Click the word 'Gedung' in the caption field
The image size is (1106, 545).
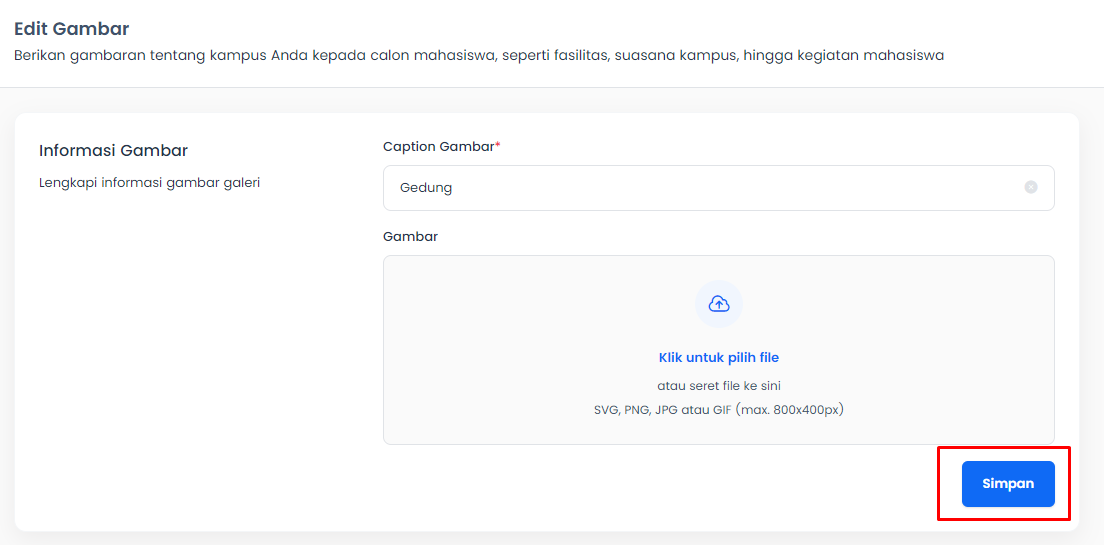click(426, 188)
